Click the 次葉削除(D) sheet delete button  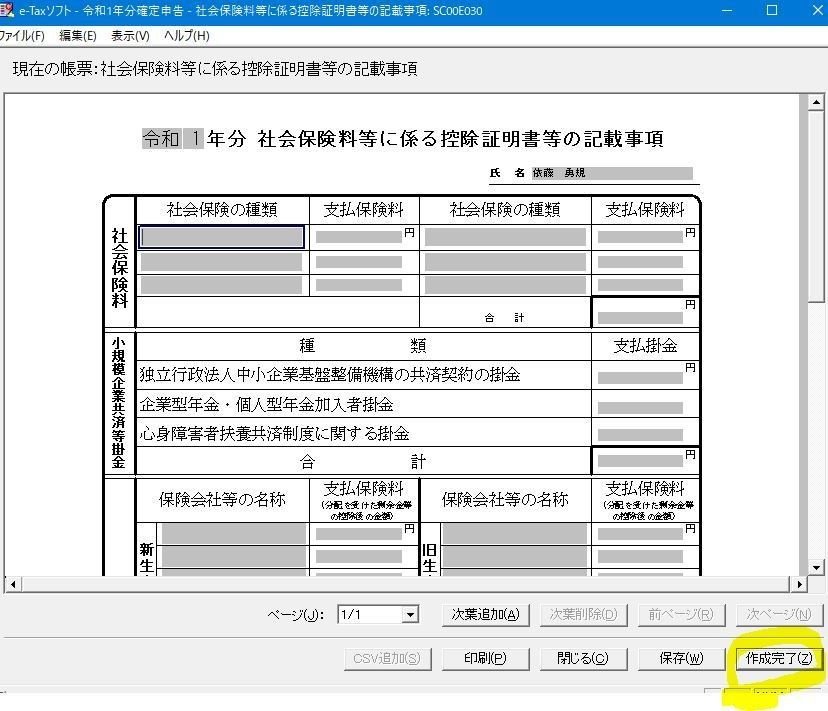point(583,615)
